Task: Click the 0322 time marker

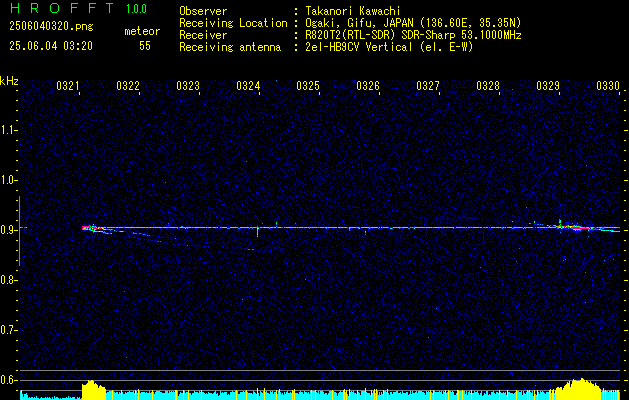Action: click(x=128, y=85)
